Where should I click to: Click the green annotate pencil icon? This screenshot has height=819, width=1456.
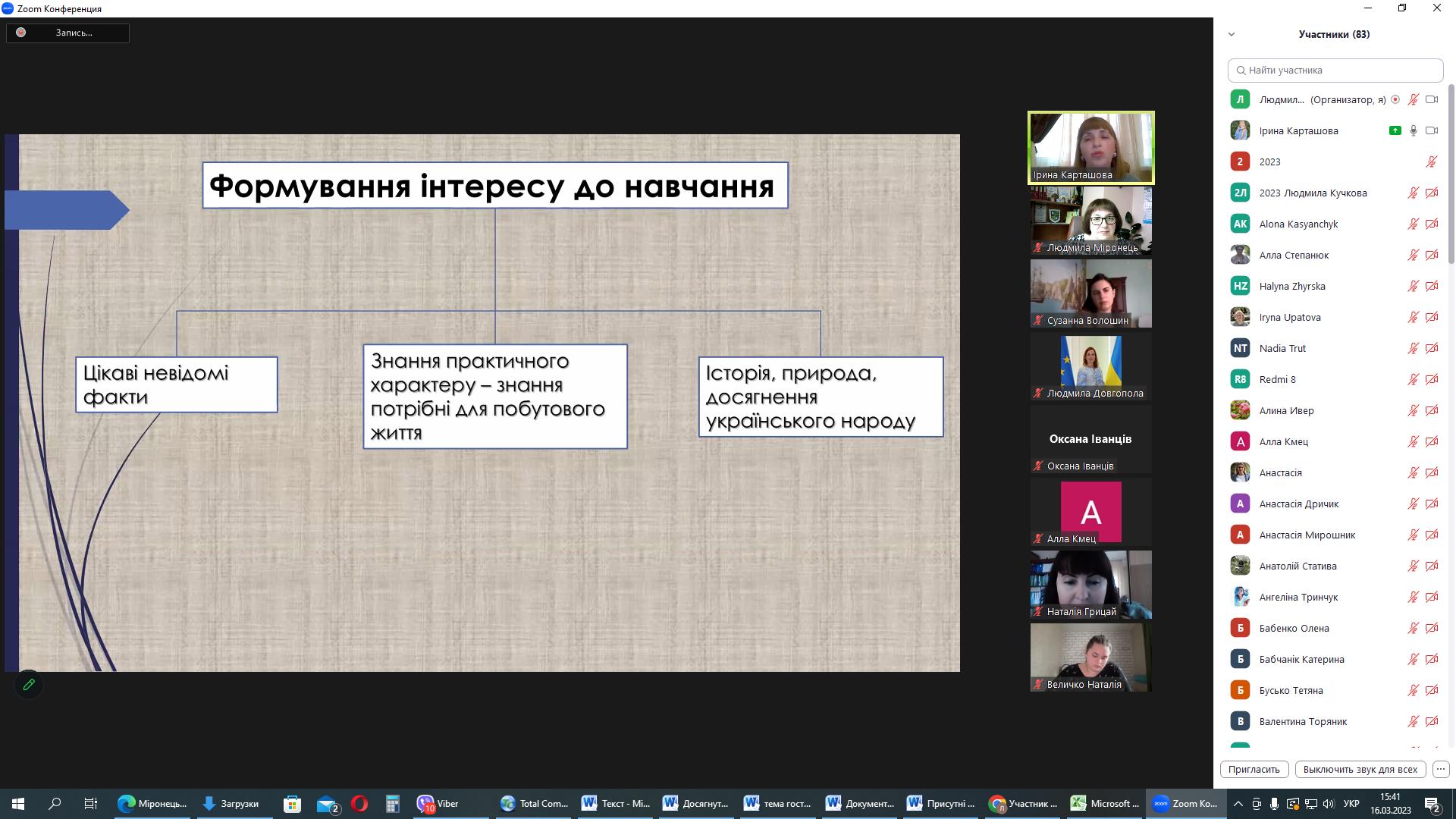[29, 685]
